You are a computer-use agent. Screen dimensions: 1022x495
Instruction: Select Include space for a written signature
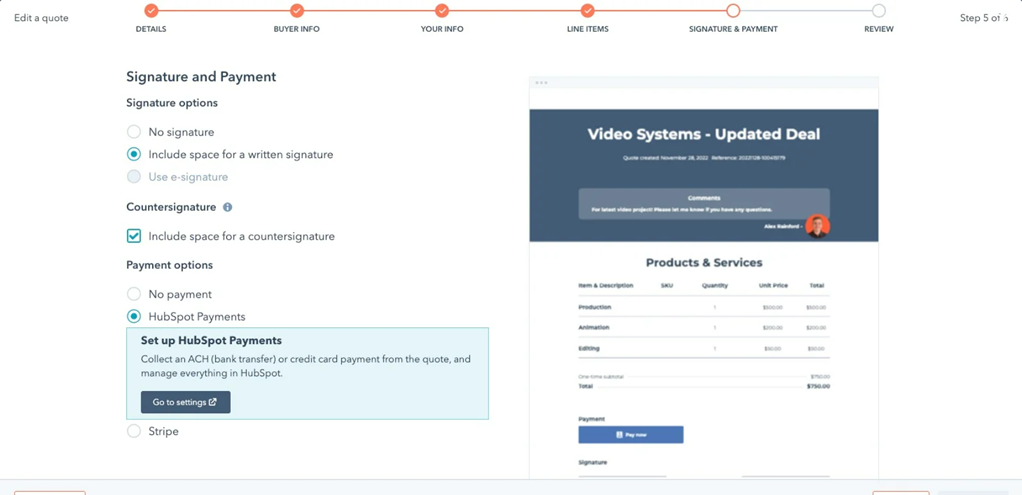(x=134, y=155)
